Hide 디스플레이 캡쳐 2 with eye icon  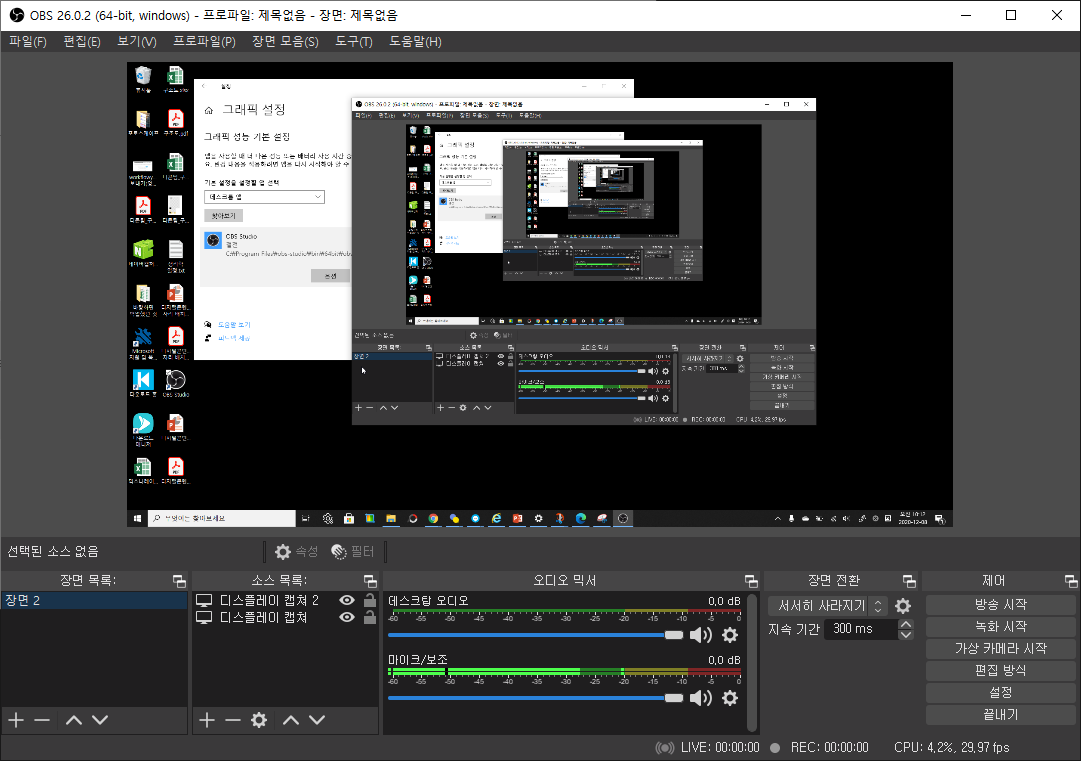[347, 600]
